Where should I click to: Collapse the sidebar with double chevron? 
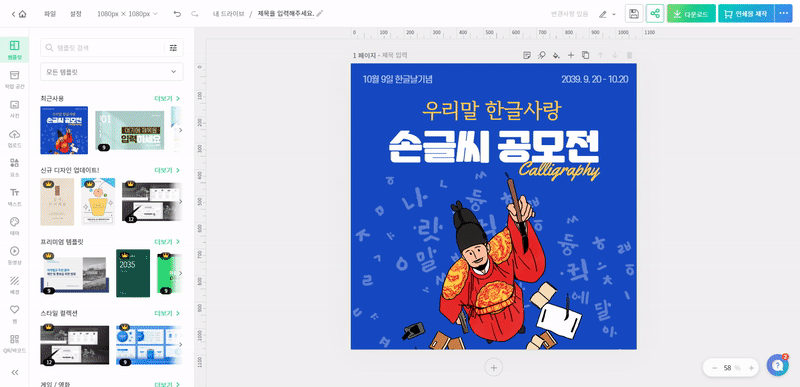click(x=15, y=372)
